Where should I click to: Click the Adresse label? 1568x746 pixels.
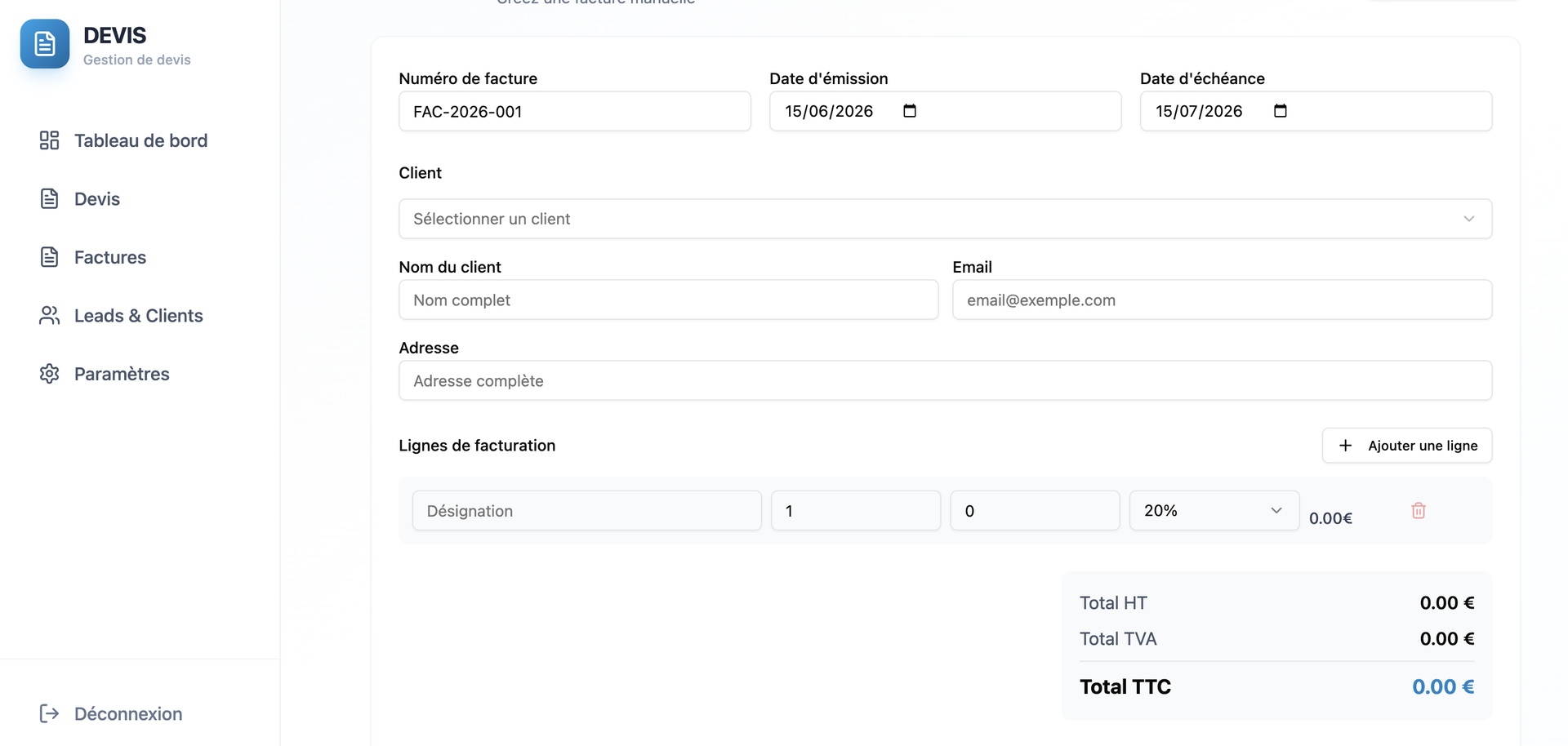429,348
